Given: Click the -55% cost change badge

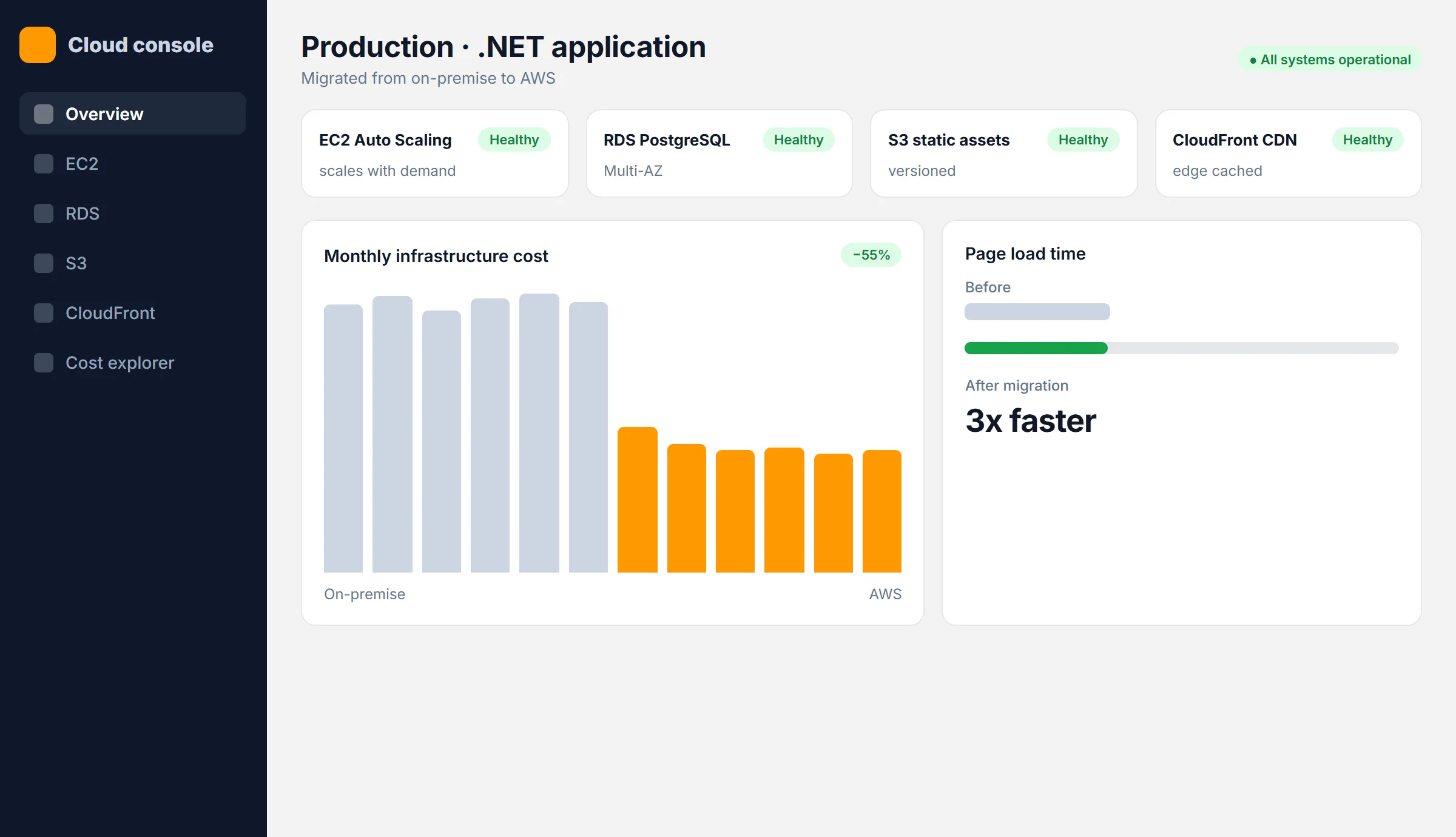Looking at the screenshot, I should 871,255.
